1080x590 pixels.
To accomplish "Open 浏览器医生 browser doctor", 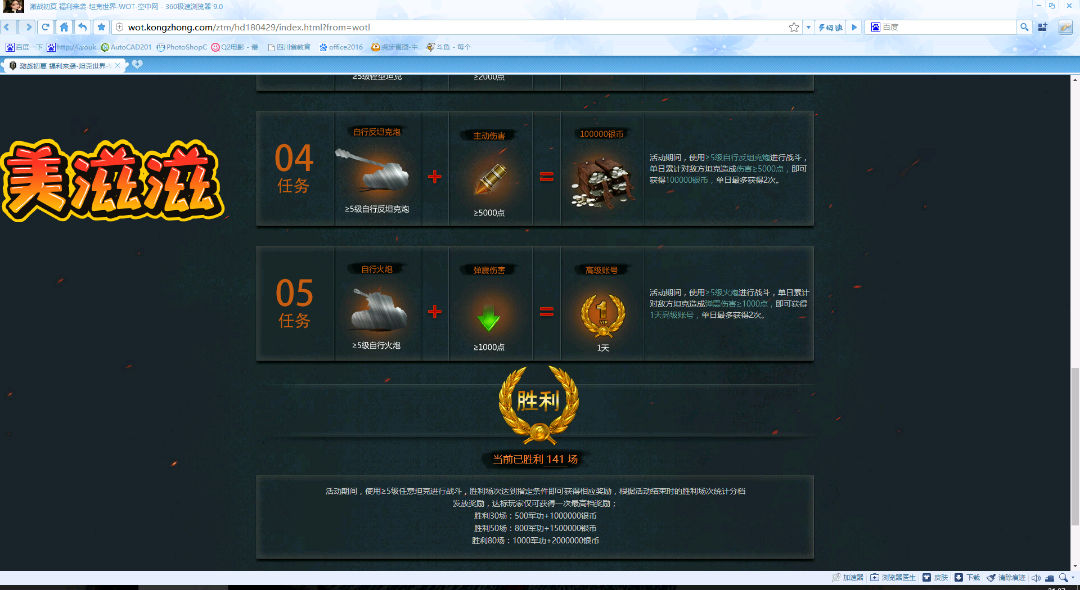I will (893, 578).
